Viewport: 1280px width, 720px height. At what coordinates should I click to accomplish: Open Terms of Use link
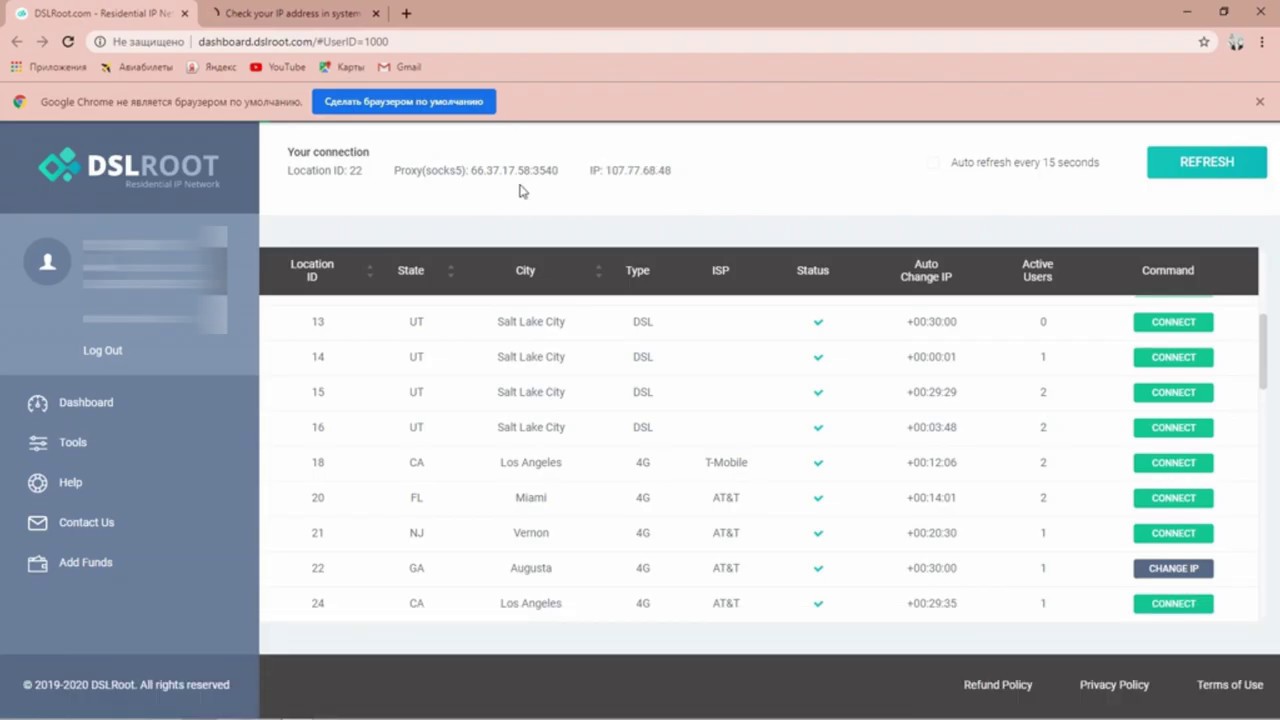point(1230,685)
